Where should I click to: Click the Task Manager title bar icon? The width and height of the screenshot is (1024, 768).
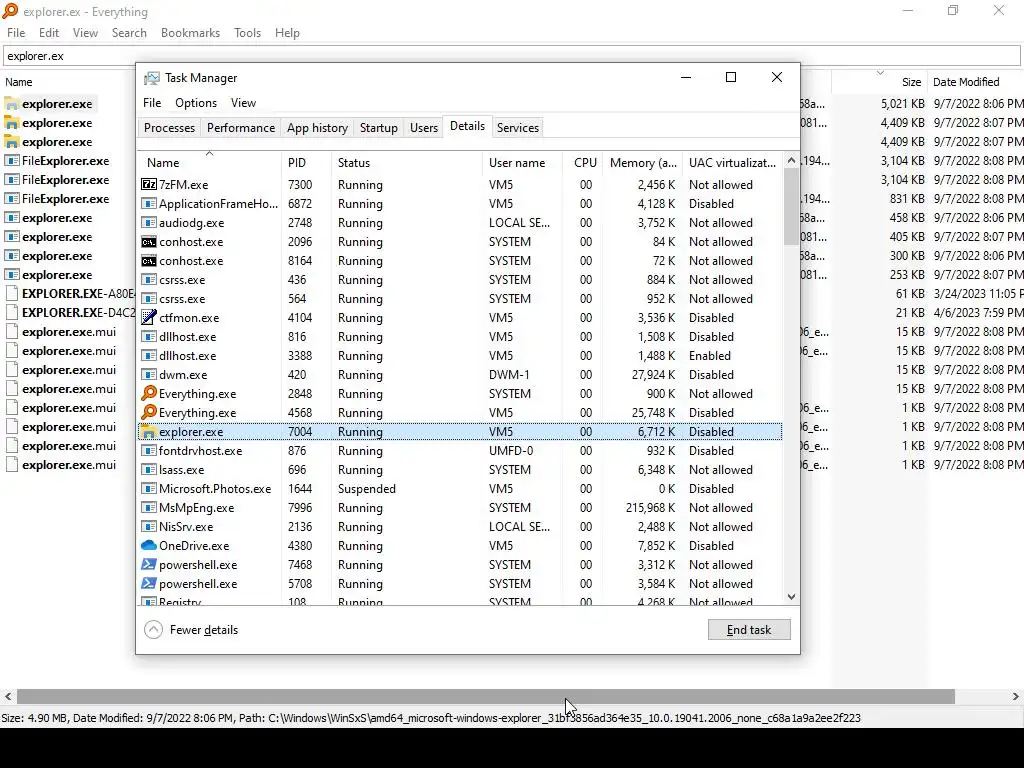(152, 78)
